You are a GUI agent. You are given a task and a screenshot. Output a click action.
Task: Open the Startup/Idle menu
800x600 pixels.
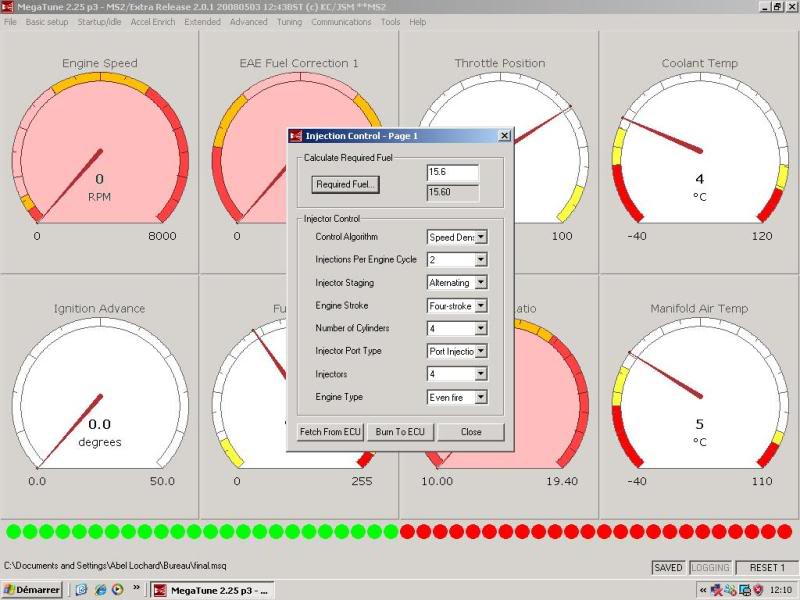[x=99, y=22]
